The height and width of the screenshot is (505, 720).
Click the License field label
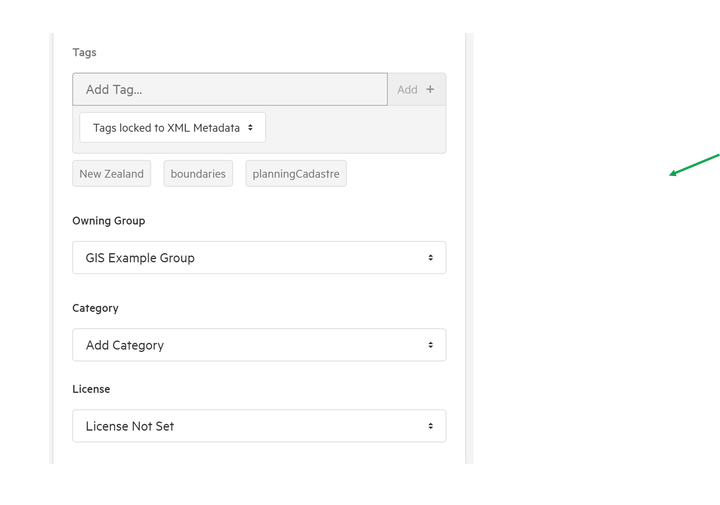(91, 389)
